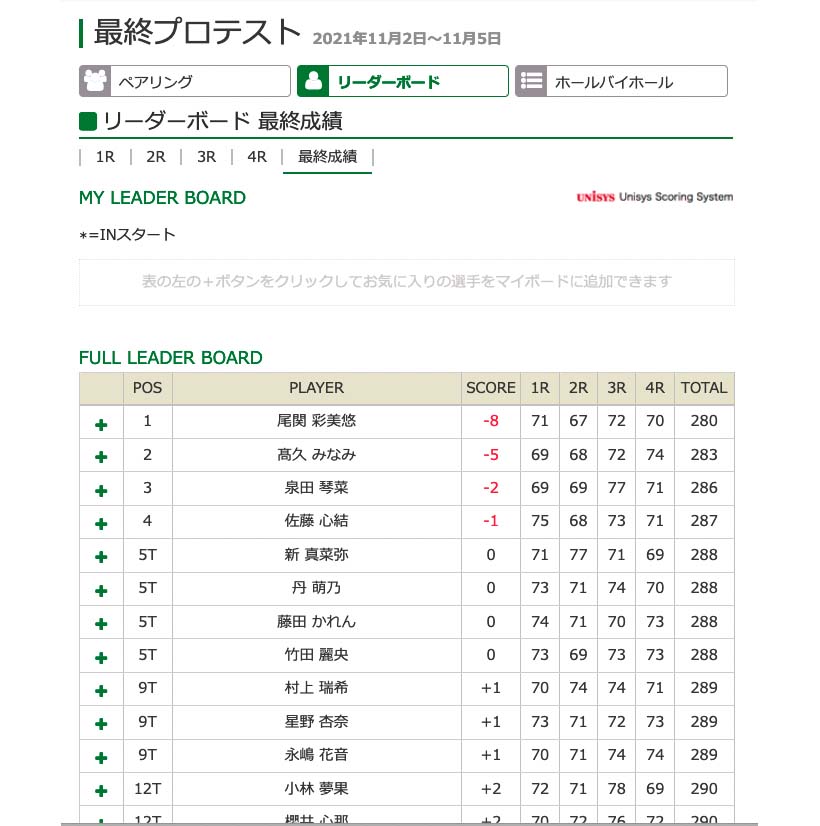Add 新 真菜弥 to my leaderboard
This screenshot has width=820, height=826.
(101, 558)
